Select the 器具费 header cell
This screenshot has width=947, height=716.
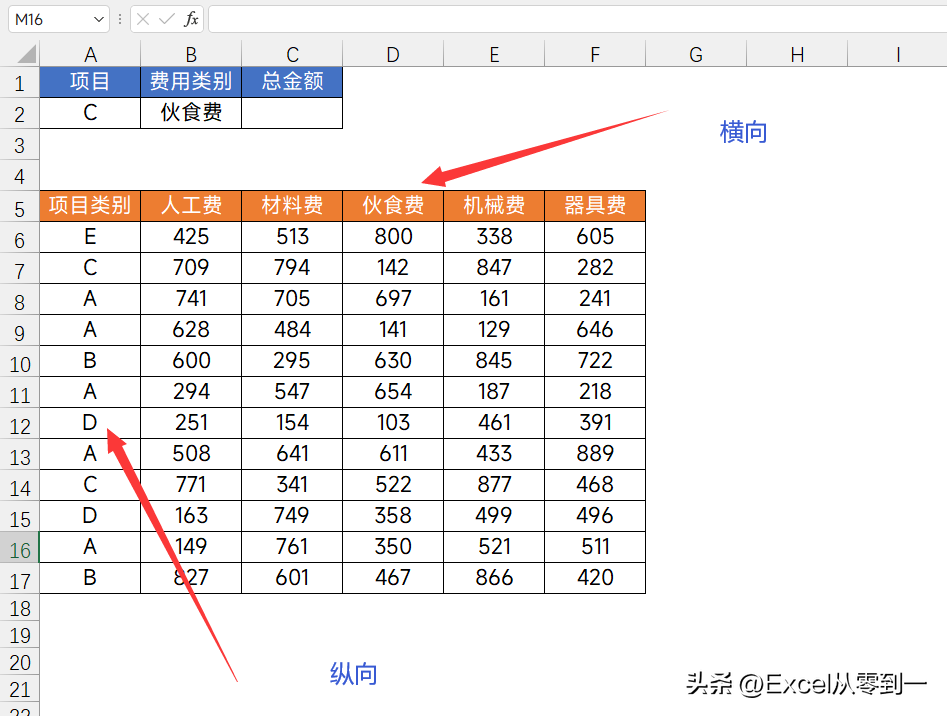[x=595, y=206]
